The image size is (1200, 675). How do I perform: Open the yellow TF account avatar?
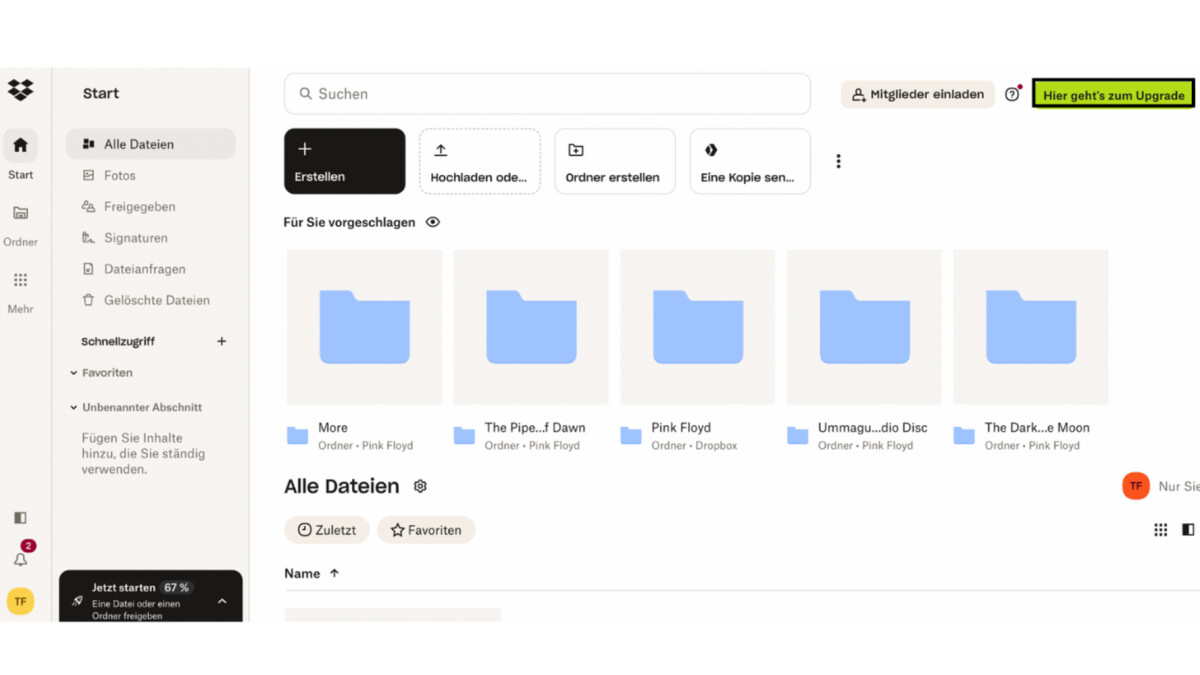tap(20, 601)
